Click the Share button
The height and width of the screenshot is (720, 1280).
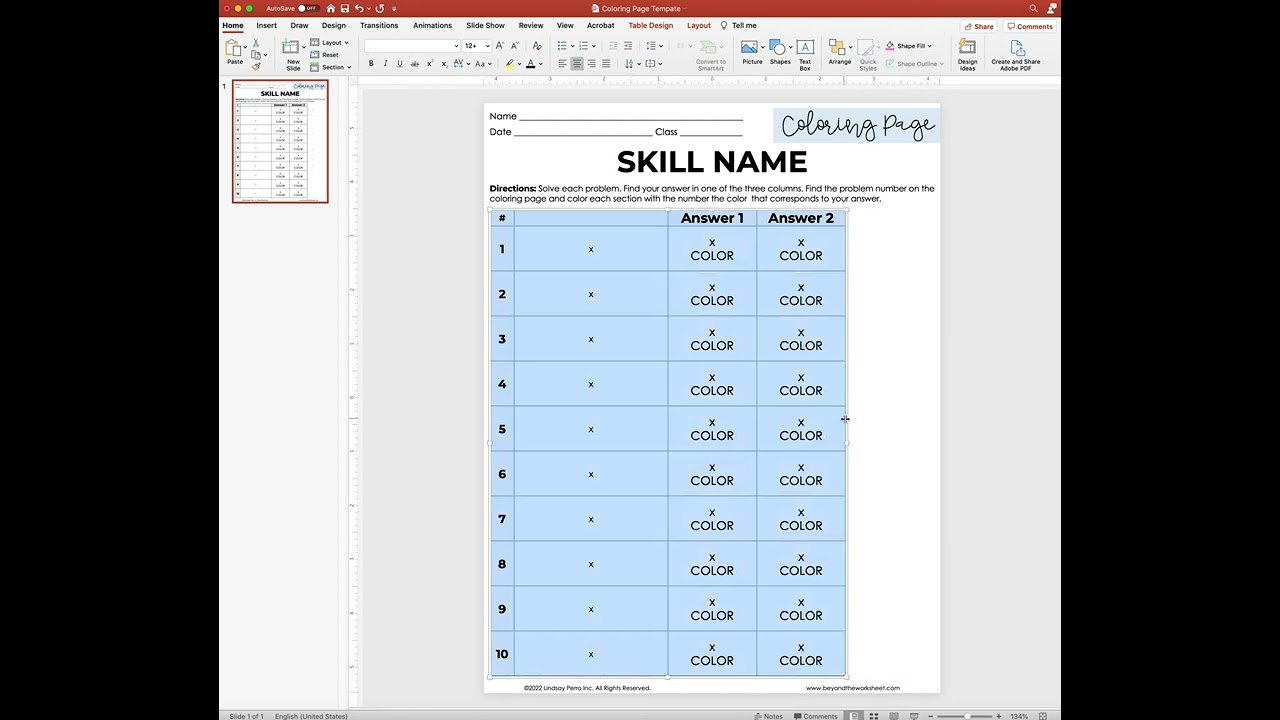tap(979, 26)
